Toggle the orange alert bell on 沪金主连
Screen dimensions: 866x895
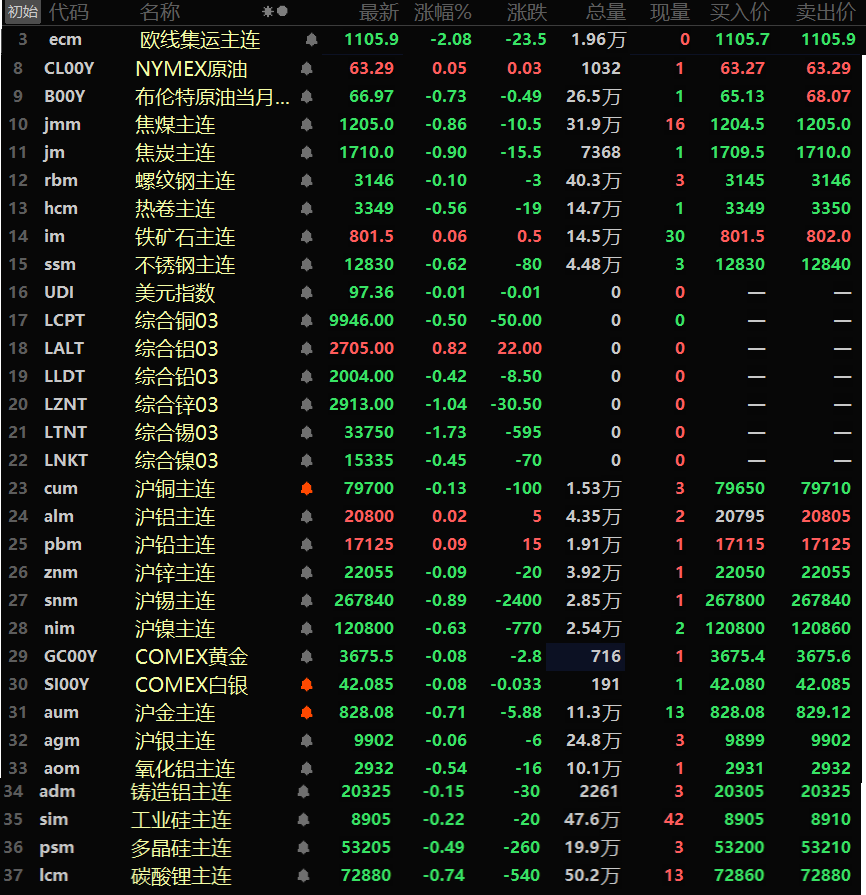(306, 713)
